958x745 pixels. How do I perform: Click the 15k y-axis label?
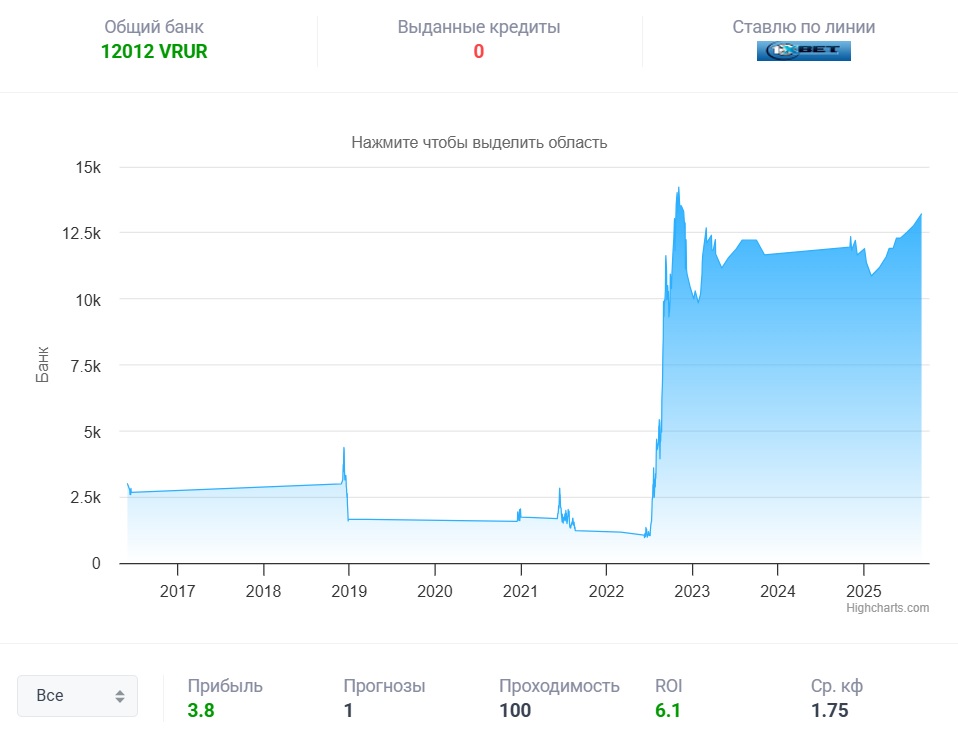[89, 167]
